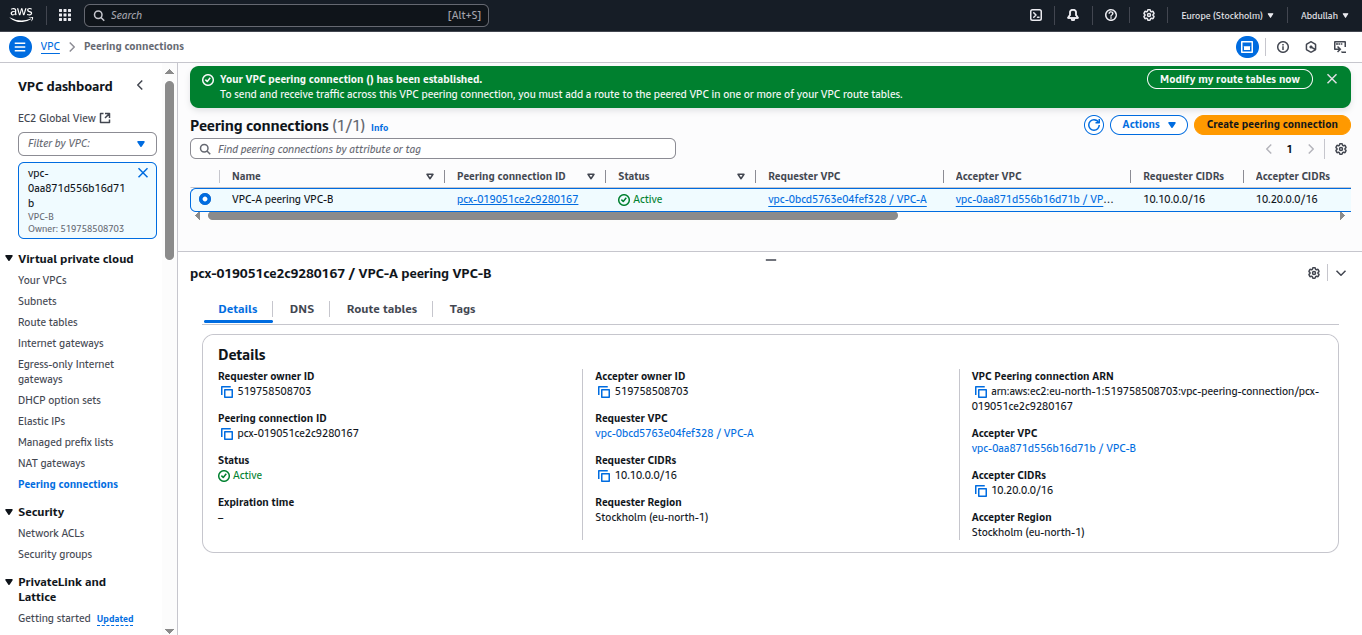The height and width of the screenshot is (635, 1362).
Task: Go to previous page of results
Action: pyautogui.click(x=1269, y=149)
